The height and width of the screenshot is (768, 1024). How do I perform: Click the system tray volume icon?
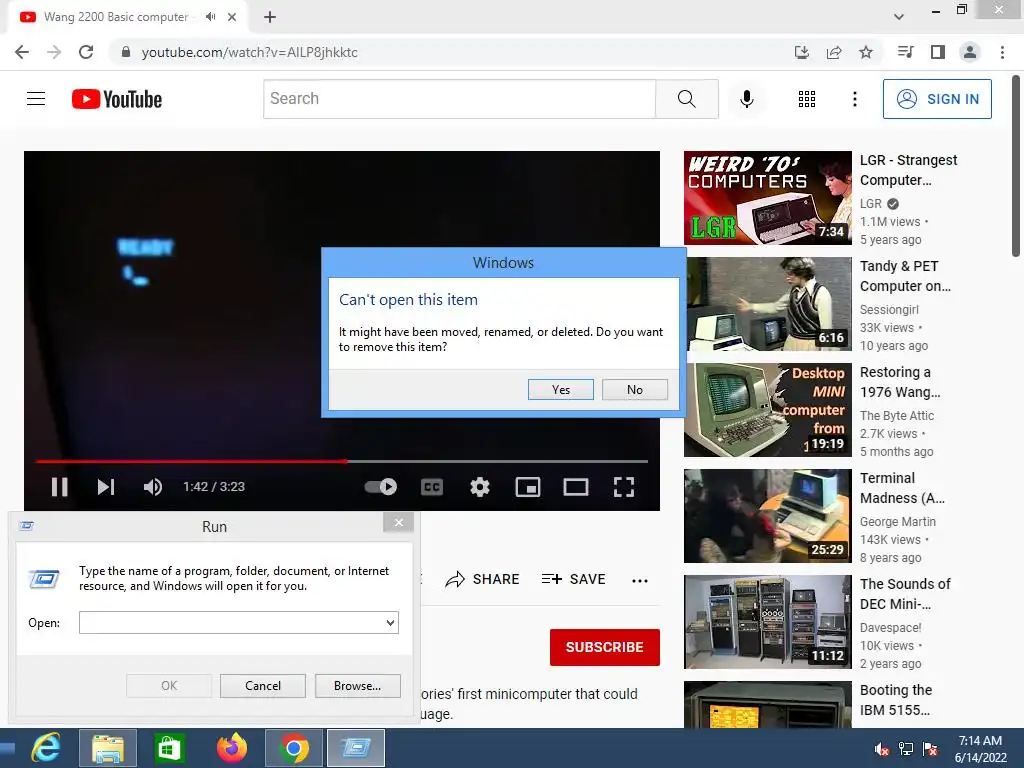[882, 749]
